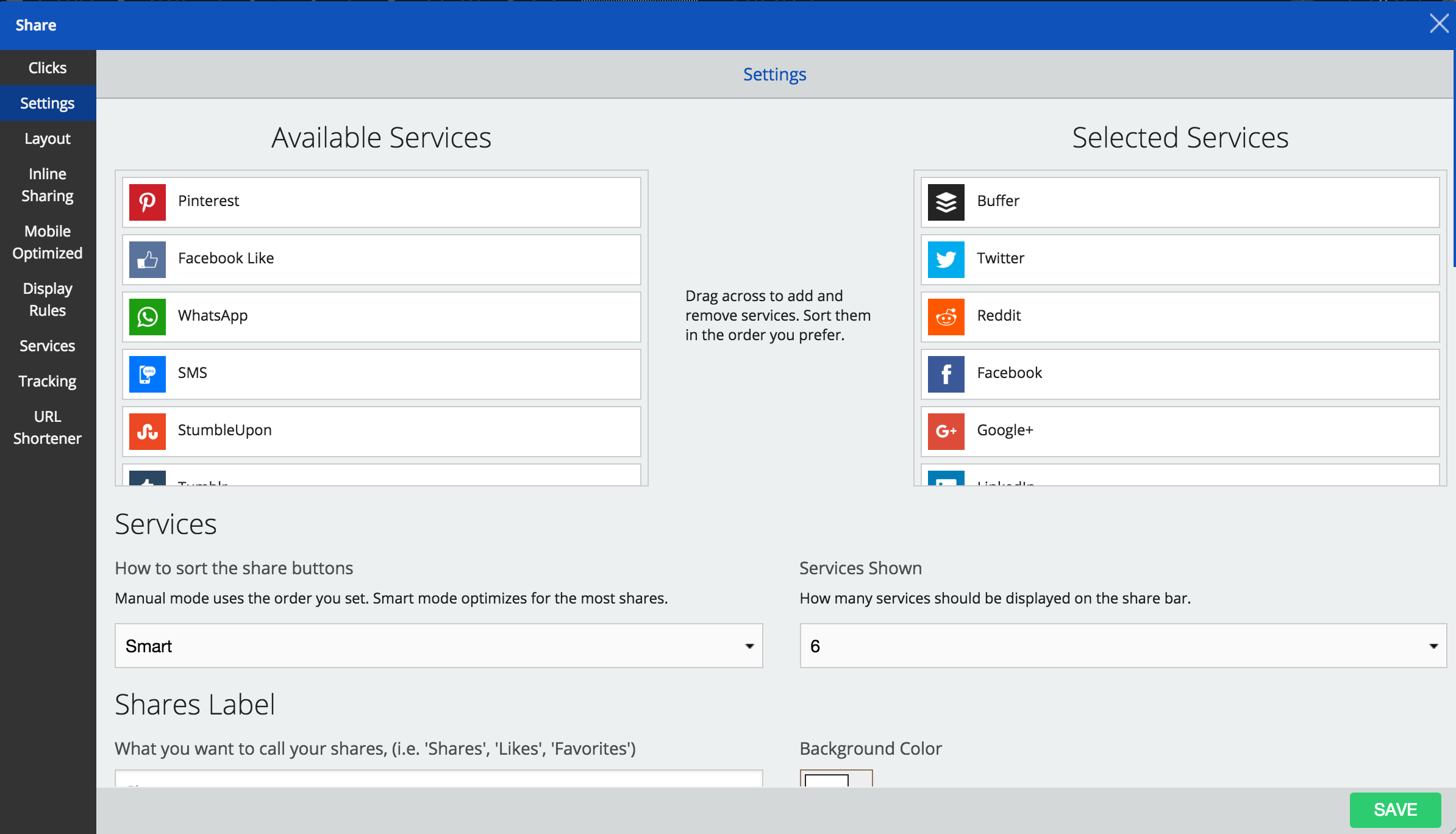This screenshot has width=1456, height=834.
Task: Select the Facebook service row label
Action: point(1010,372)
